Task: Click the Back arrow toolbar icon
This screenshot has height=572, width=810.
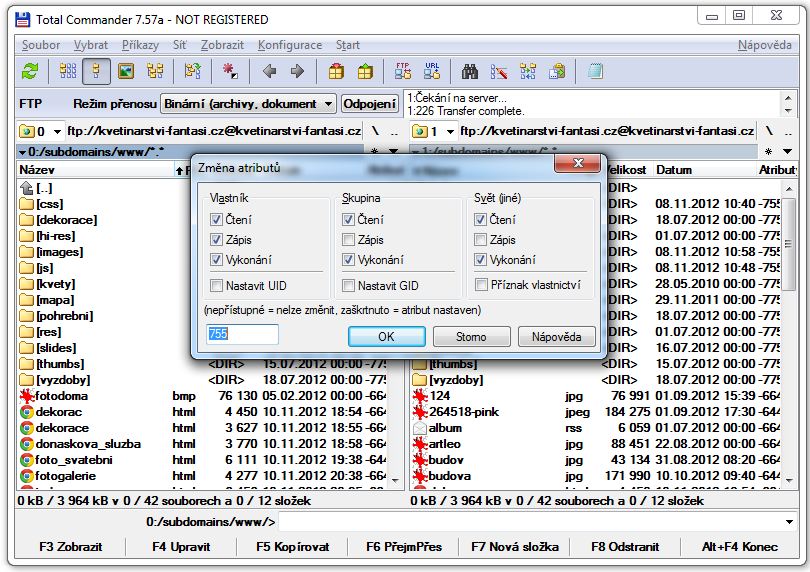Action: (x=269, y=71)
